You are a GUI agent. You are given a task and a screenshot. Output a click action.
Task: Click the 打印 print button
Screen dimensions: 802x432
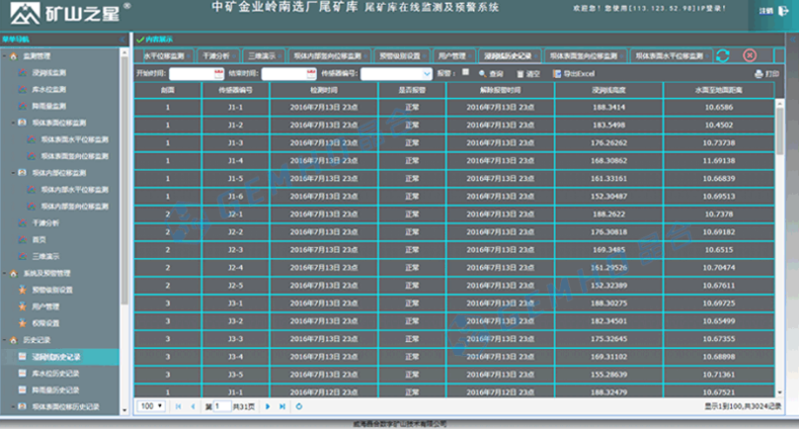(766, 74)
